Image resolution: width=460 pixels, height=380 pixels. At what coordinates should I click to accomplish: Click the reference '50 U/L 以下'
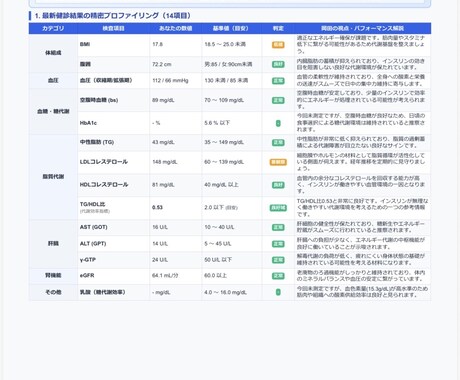(218, 260)
